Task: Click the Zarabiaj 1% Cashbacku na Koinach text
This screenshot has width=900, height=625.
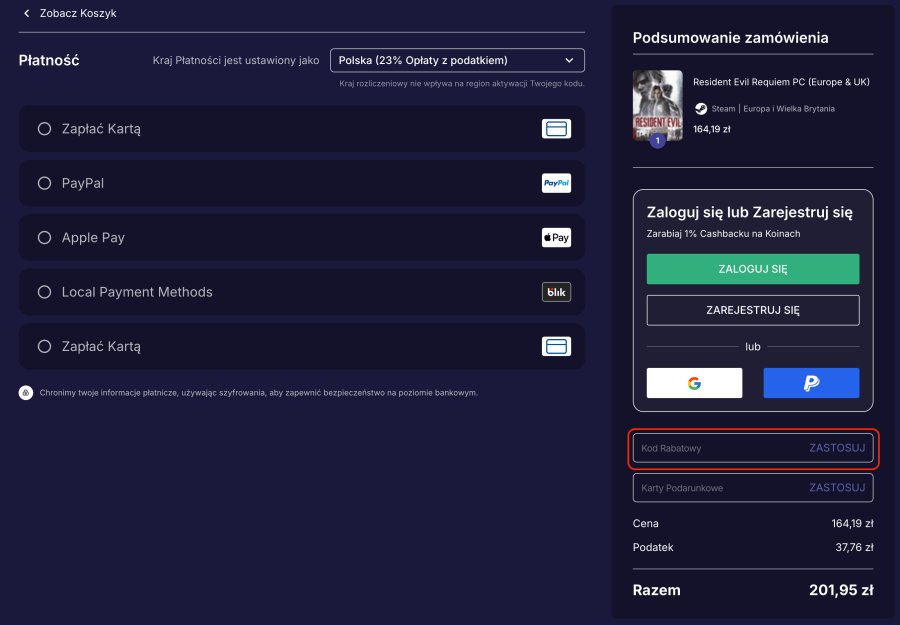Action: 723,234
